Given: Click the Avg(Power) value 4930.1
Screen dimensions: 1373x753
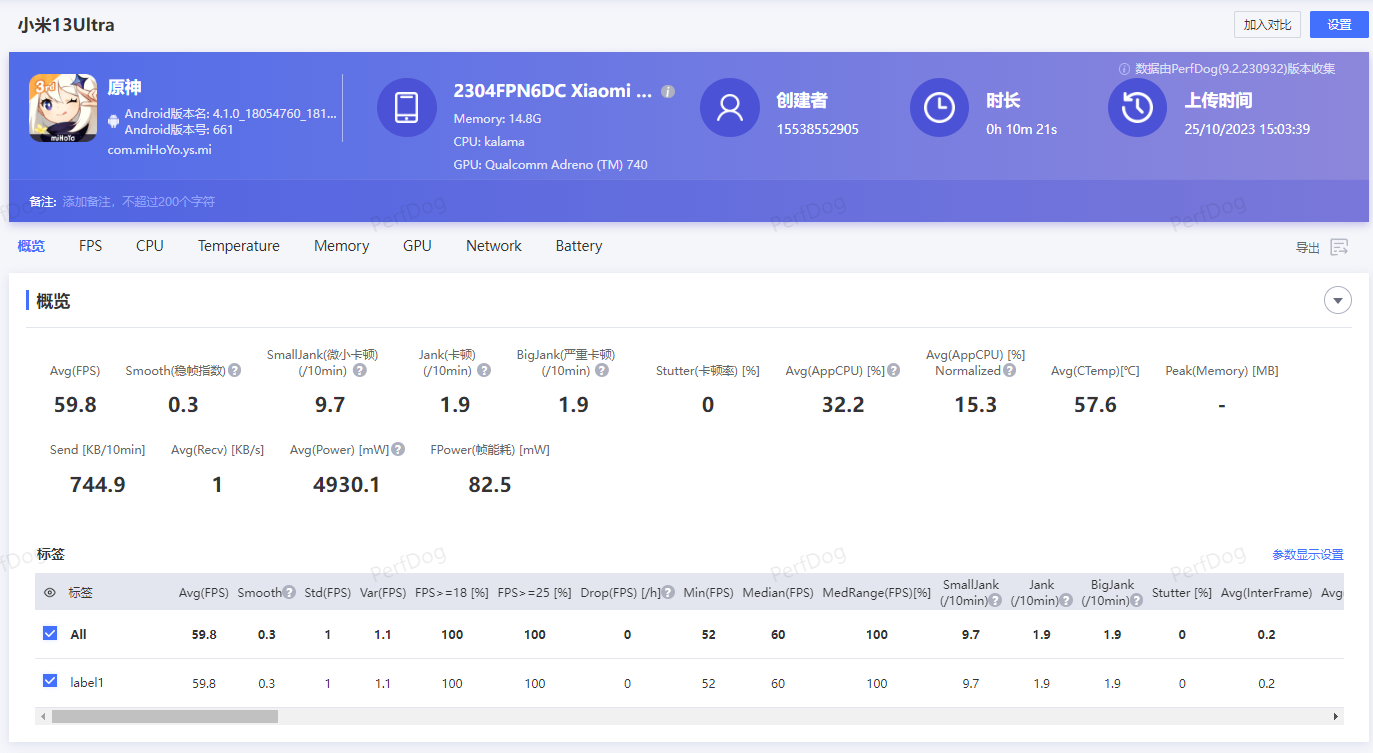Looking at the screenshot, I should 346,485.
